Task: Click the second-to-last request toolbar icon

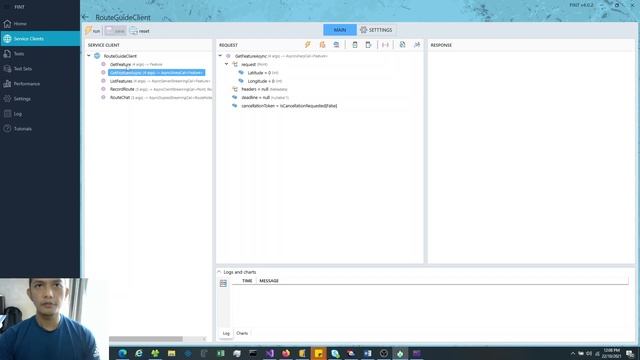Action: point(402,44)
